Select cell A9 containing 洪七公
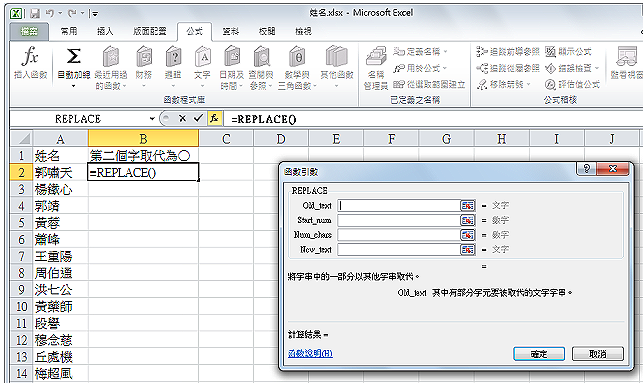The width and height of the screenshot is (643, 384). coord(60,290)
